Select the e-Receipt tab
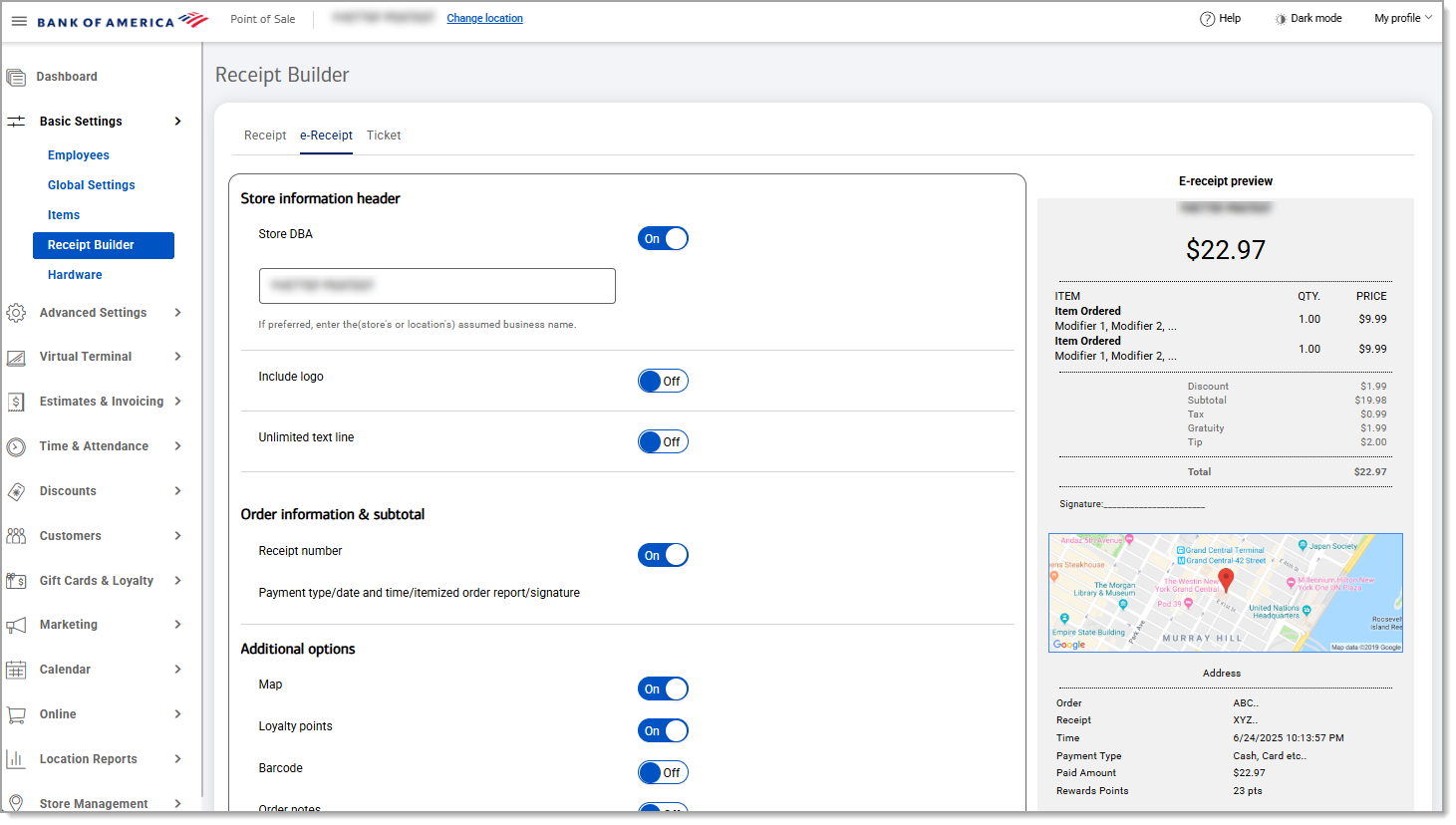The height and width of the screenshot is (825, 1456). [326, 136]
